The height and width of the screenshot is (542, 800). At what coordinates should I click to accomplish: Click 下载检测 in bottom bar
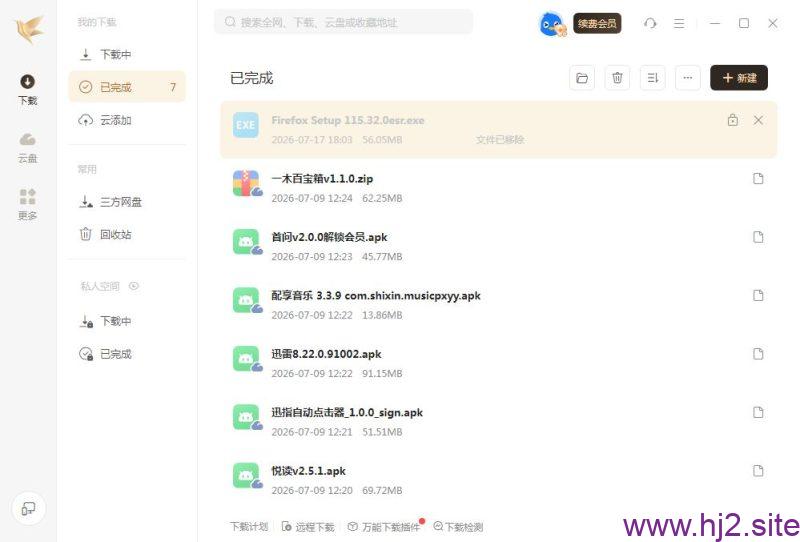pos(458,527)
